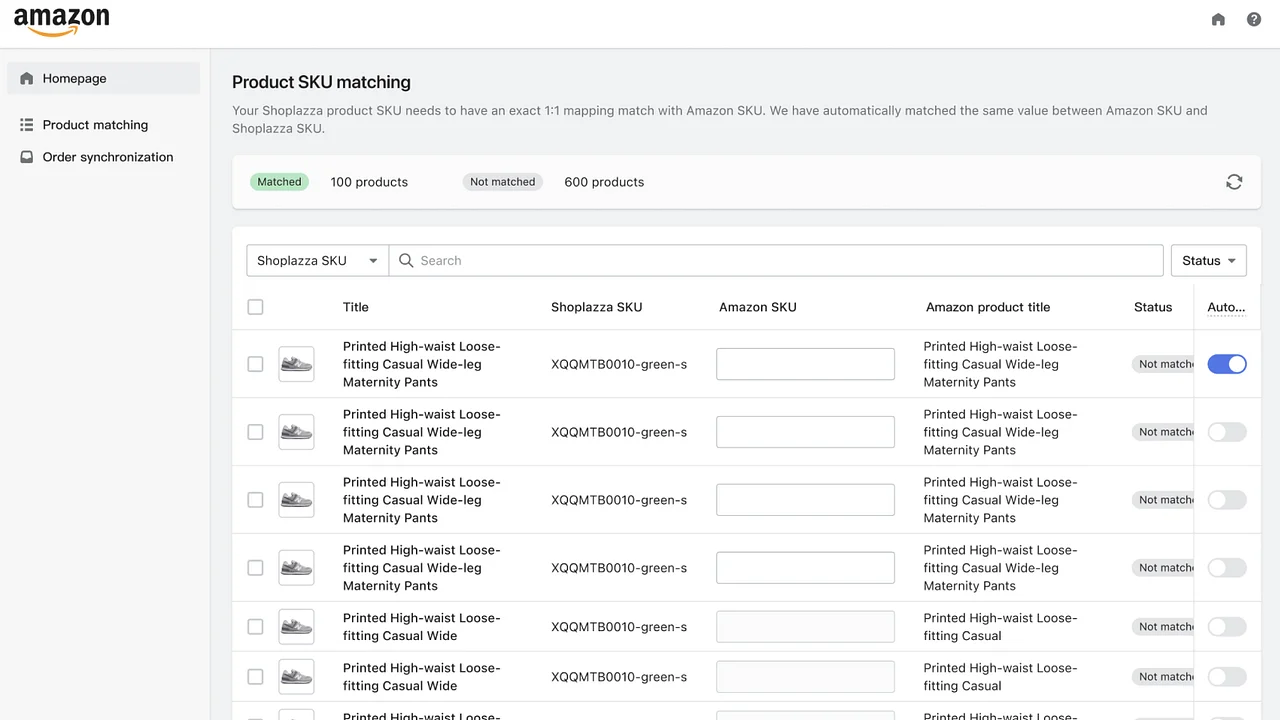Viewport: 1280px width, 720px height.
Task: Open the Shoplazza SKU dropdown
Action: 317,261
